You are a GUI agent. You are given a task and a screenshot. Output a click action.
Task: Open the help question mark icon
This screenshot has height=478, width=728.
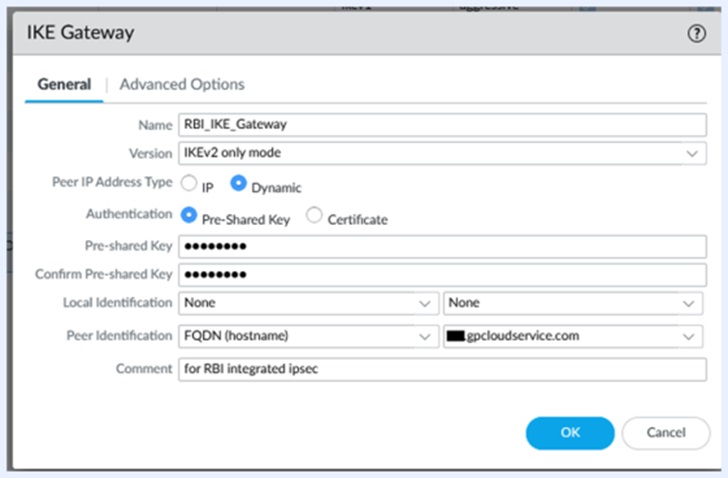697,33
